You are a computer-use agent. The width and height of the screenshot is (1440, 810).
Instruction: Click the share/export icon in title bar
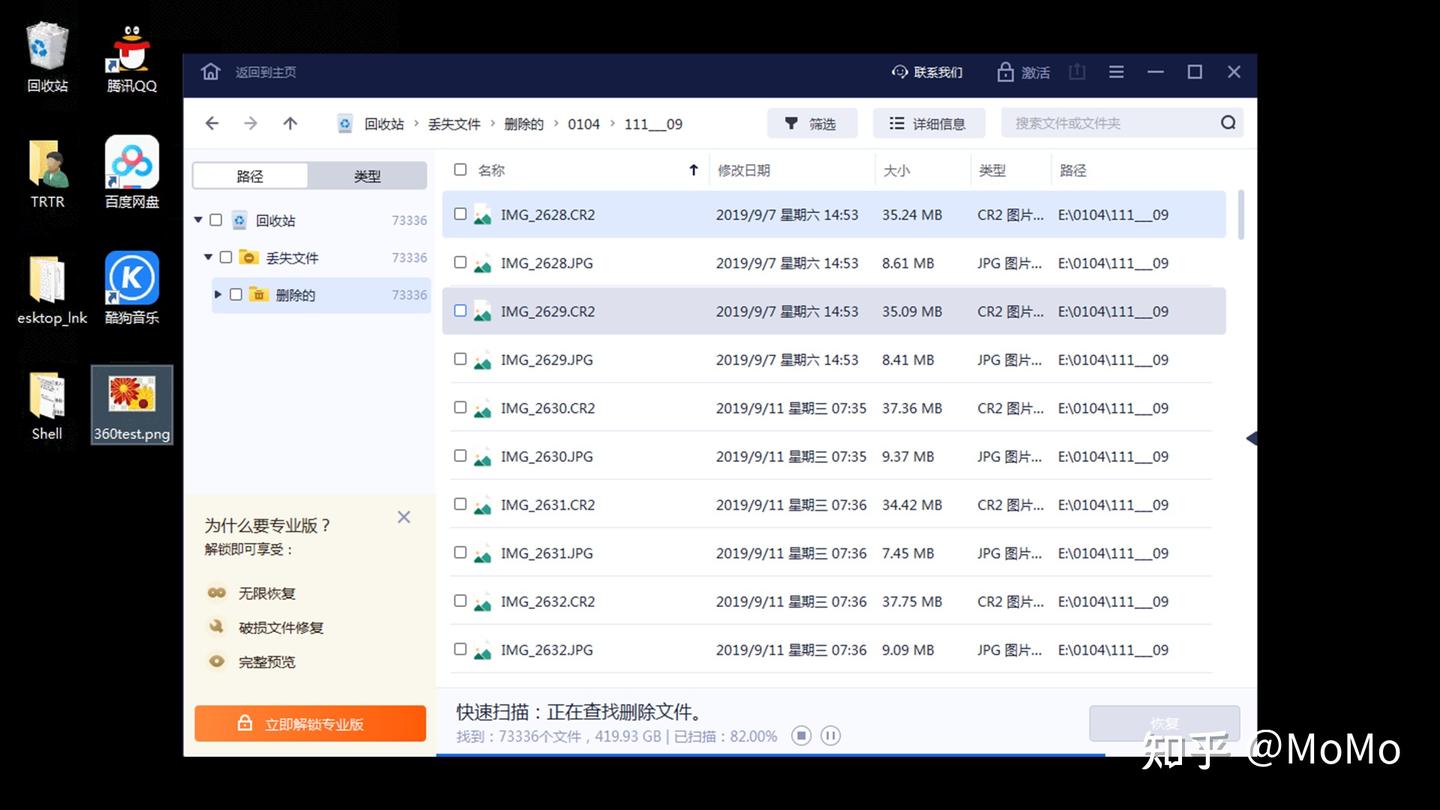[x=1077, y=72]
